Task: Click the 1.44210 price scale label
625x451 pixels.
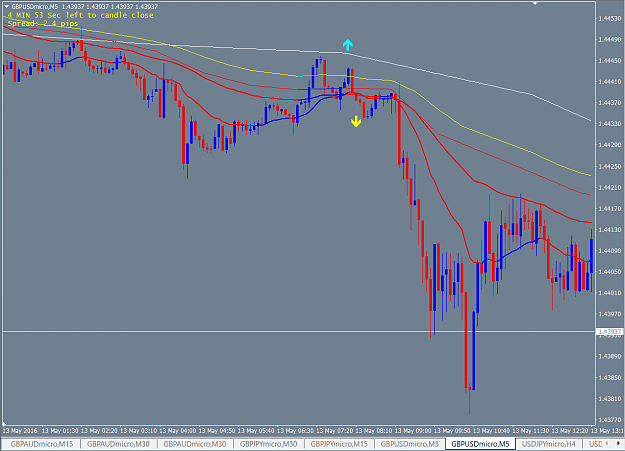Action: [x=610, y=187]
